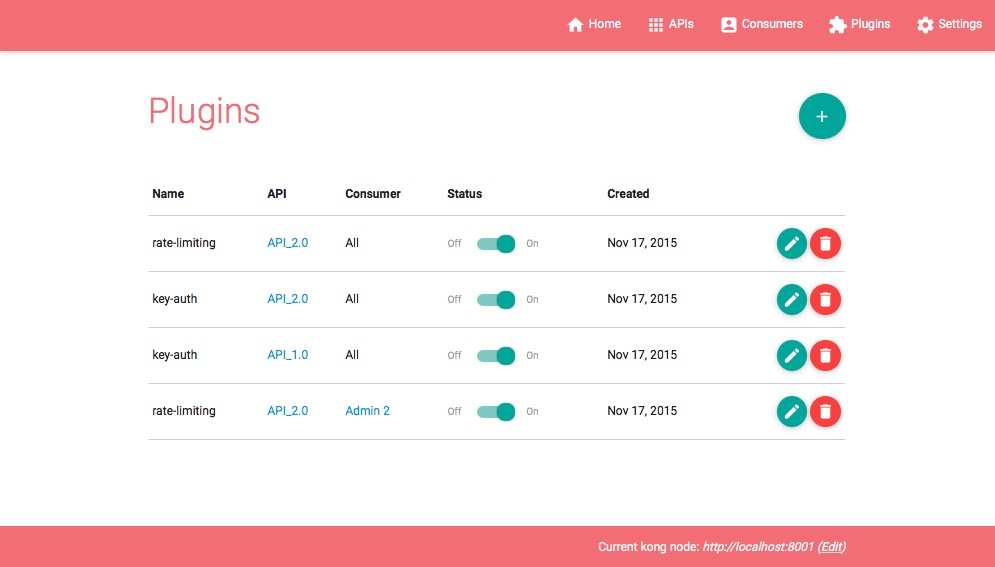995x567 pixels.
Task: Toggle status of Admin 2 rate-limiting plugin
Action: coord(496,411)
